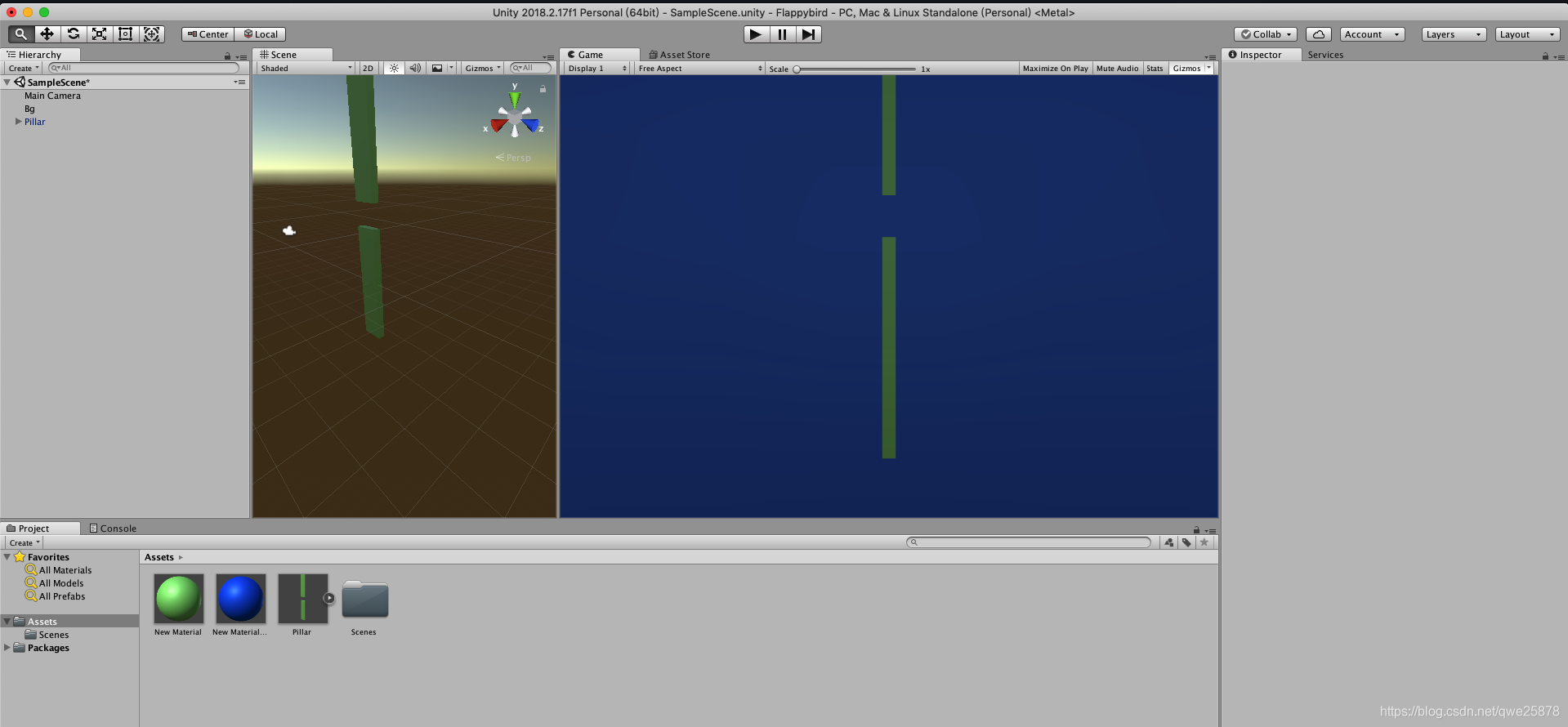
Task: Click Project save search star icon
Action: [1204, 542]
